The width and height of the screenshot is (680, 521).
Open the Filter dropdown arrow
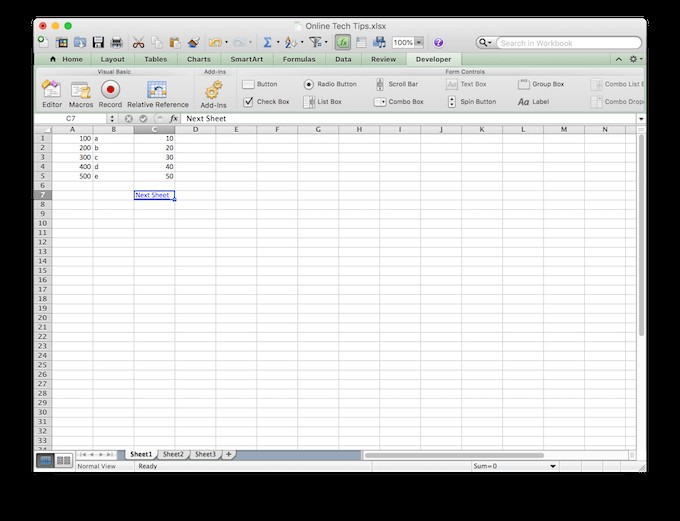pyautogui.click(x=326, y=43)
